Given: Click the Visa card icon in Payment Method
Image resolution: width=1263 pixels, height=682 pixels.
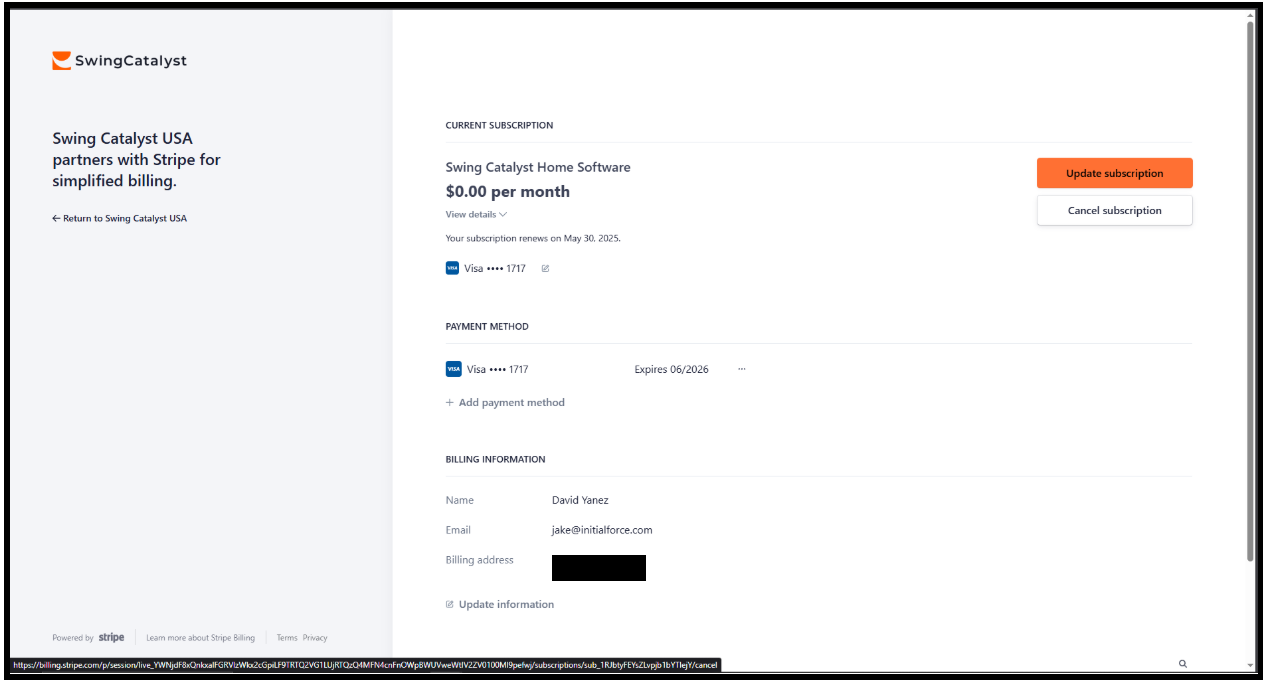Looking at the screenshot, I should (453, 369).
